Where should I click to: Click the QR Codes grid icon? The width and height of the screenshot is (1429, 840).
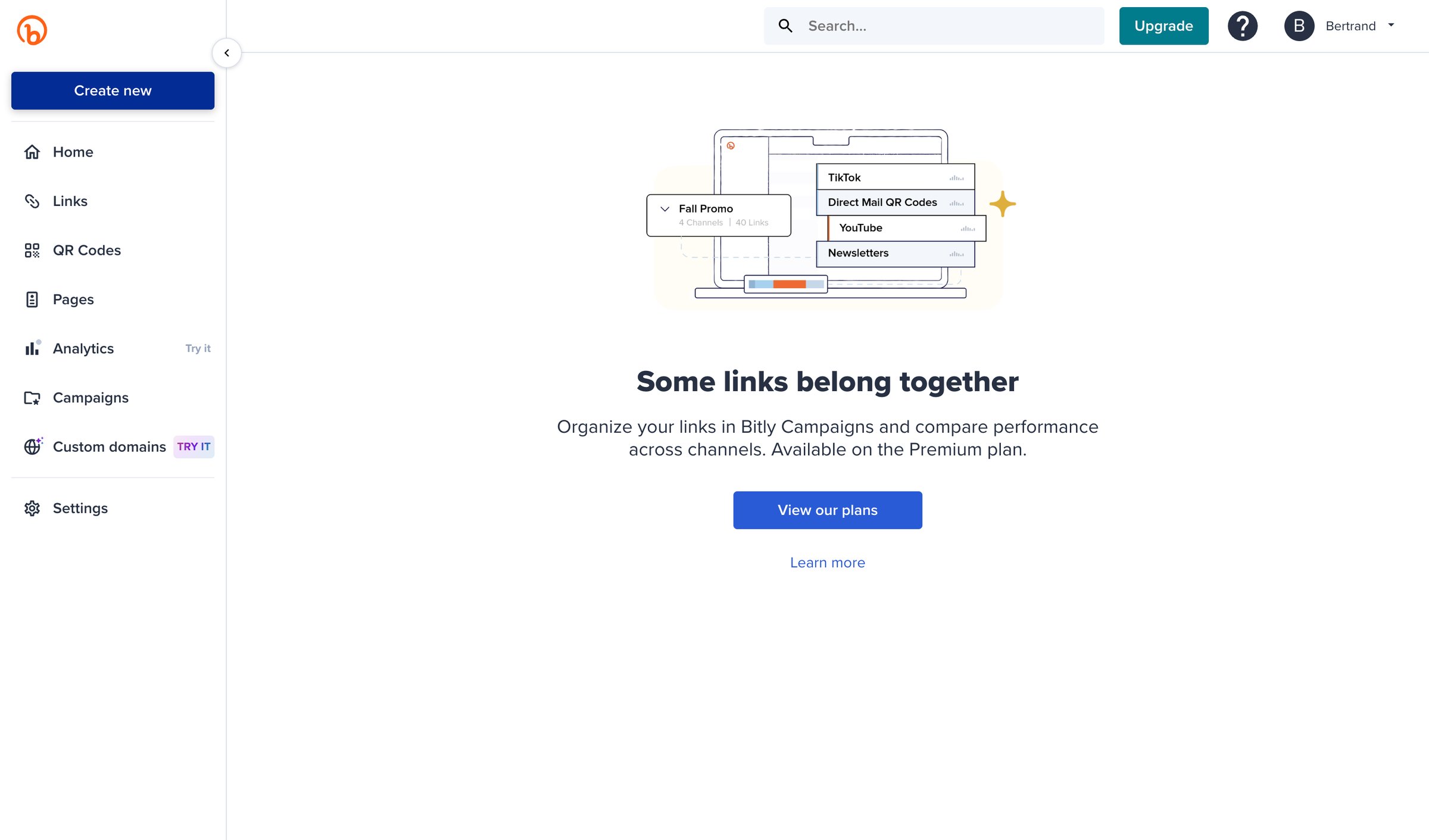[32, 250]
